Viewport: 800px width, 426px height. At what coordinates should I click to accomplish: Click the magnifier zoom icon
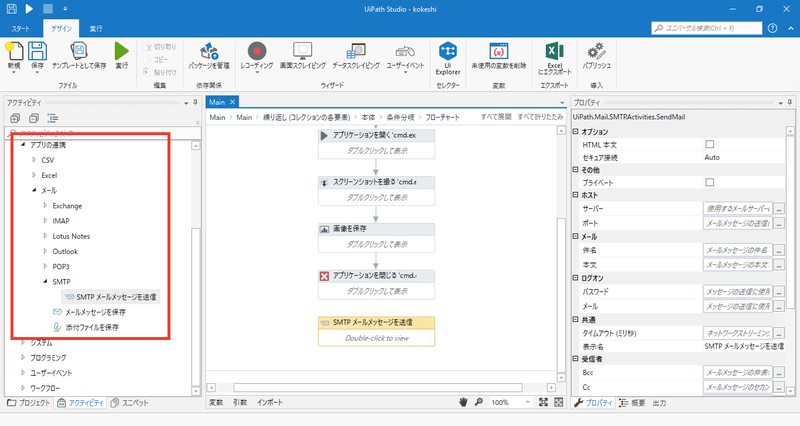point(479,402)
